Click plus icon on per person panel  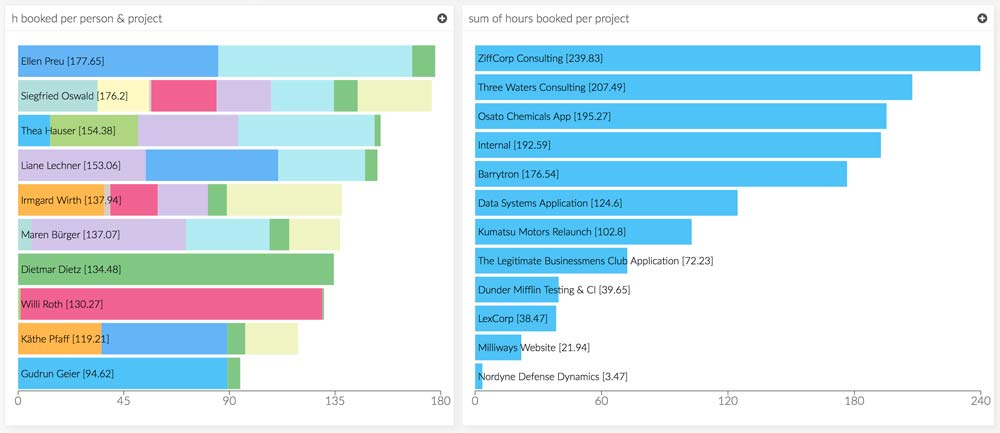[442, 18]
